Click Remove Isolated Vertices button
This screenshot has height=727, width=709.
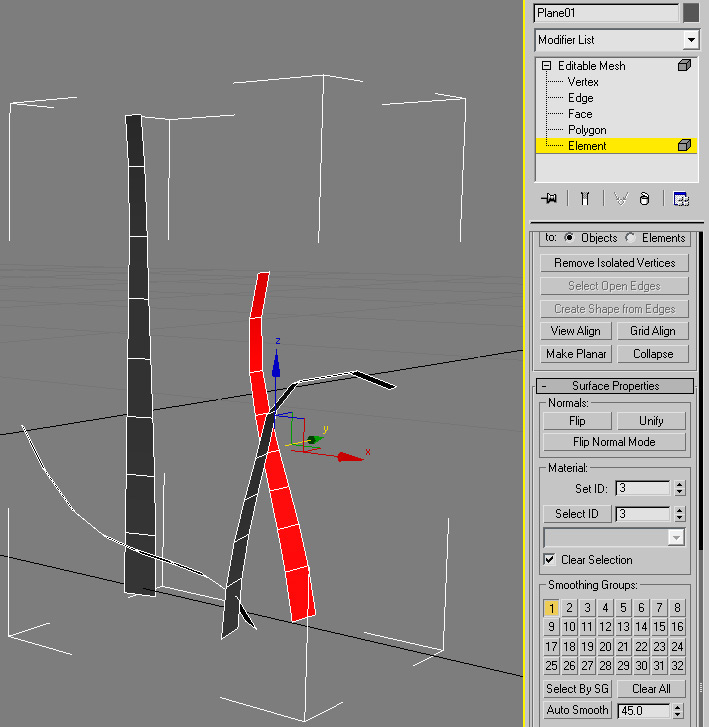point(614,263)
